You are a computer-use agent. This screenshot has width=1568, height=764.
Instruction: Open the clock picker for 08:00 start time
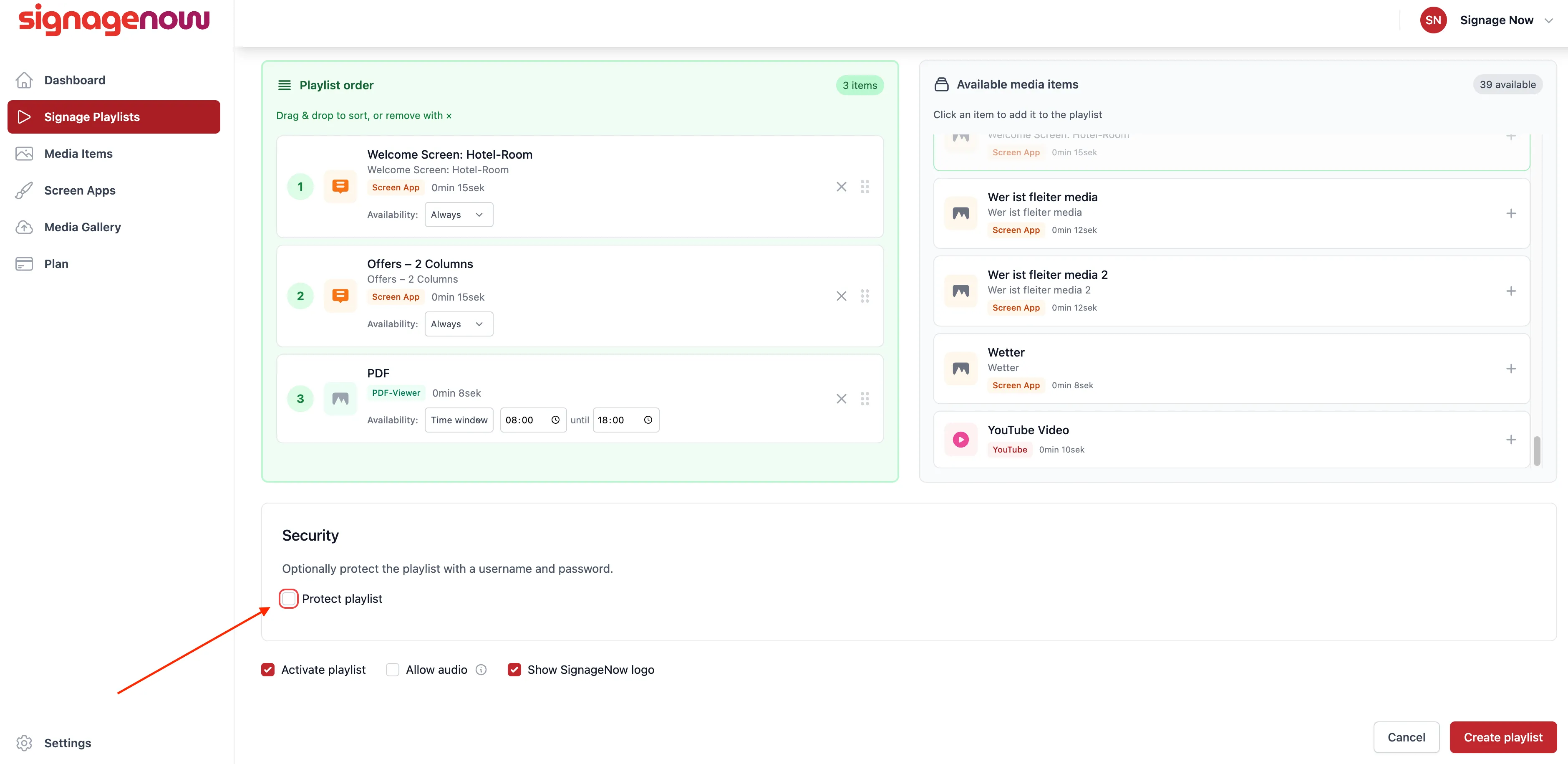[x=555, y=420]
